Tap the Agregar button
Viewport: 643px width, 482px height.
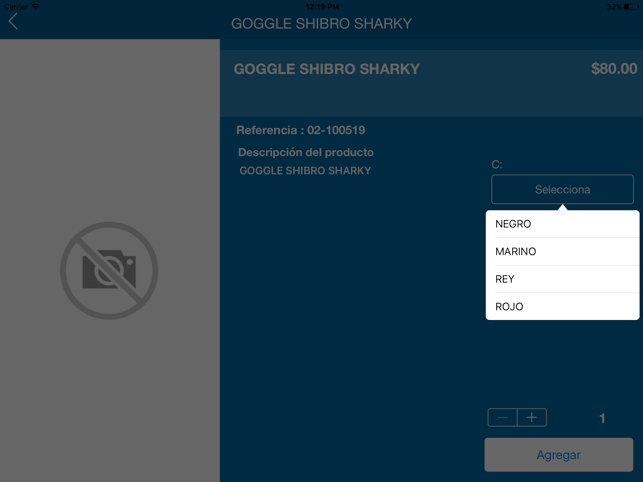[559, 455]
